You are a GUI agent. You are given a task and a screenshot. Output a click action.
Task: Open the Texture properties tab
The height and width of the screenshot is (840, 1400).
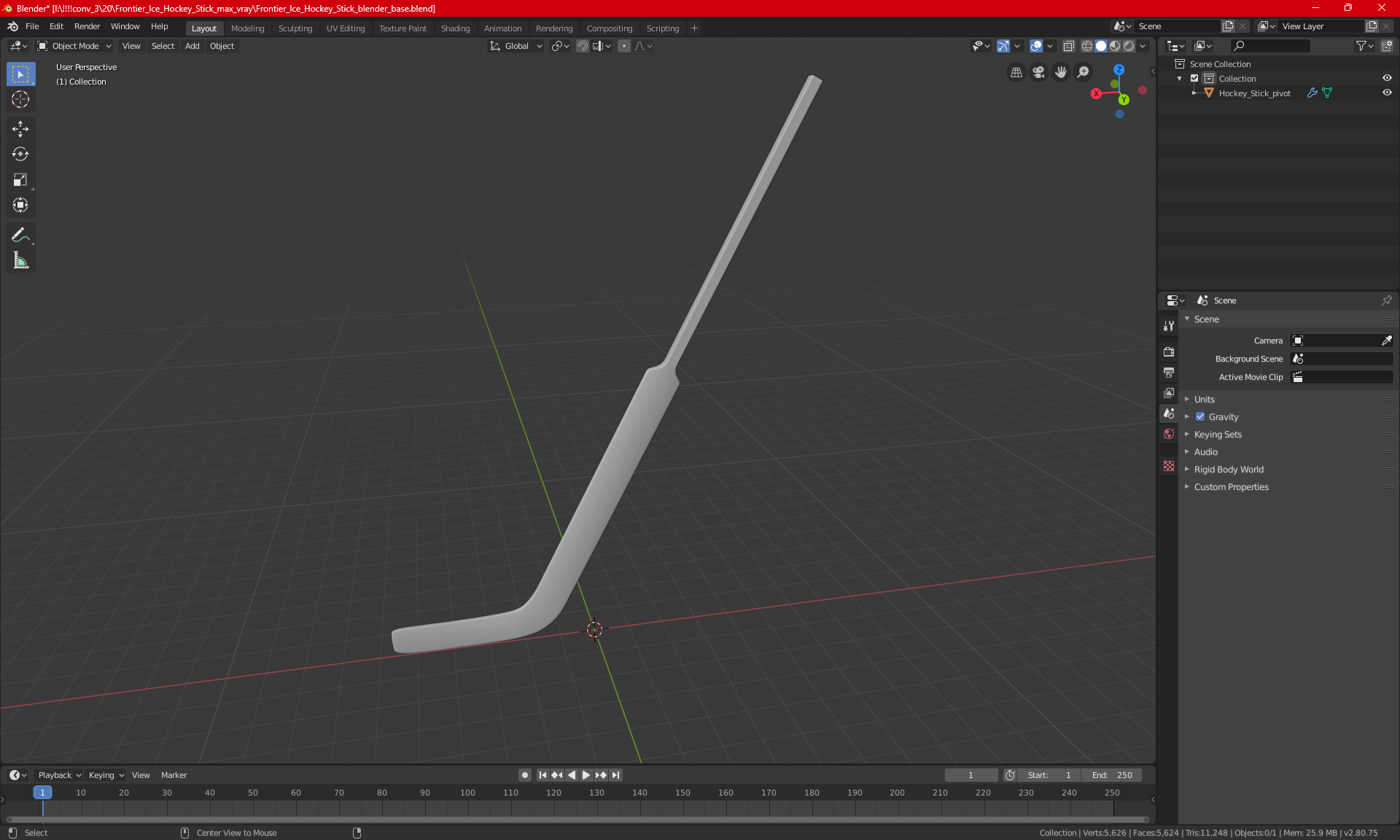coord(1169,466)
